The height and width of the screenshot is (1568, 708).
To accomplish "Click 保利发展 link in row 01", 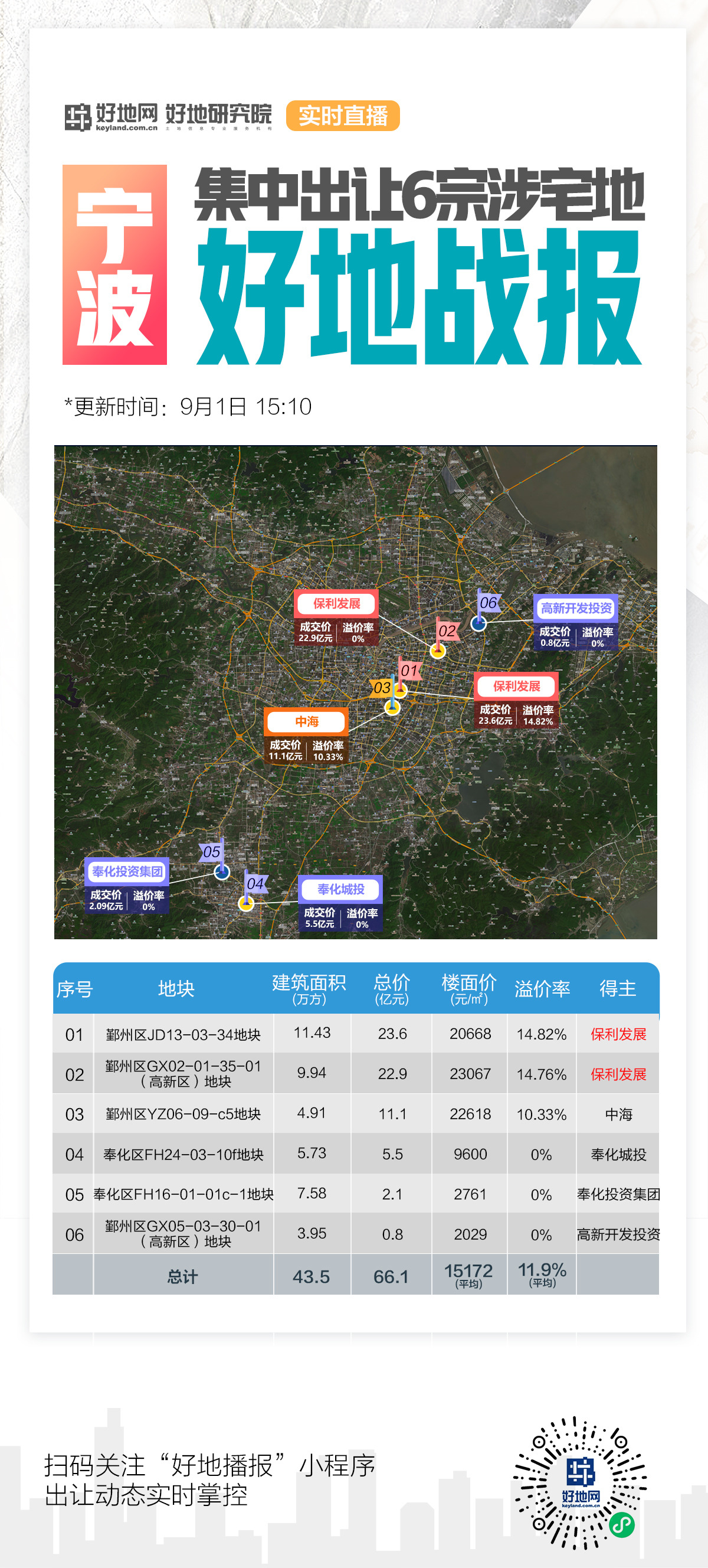I will [618, 1034].
